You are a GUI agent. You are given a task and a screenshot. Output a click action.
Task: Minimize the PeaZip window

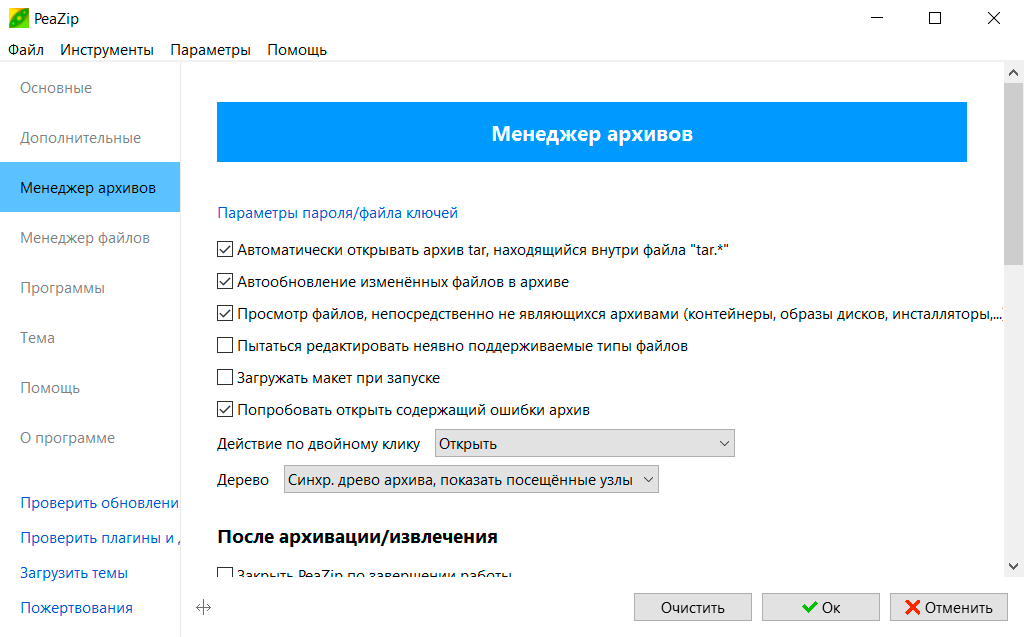click(x=877, y=18)
